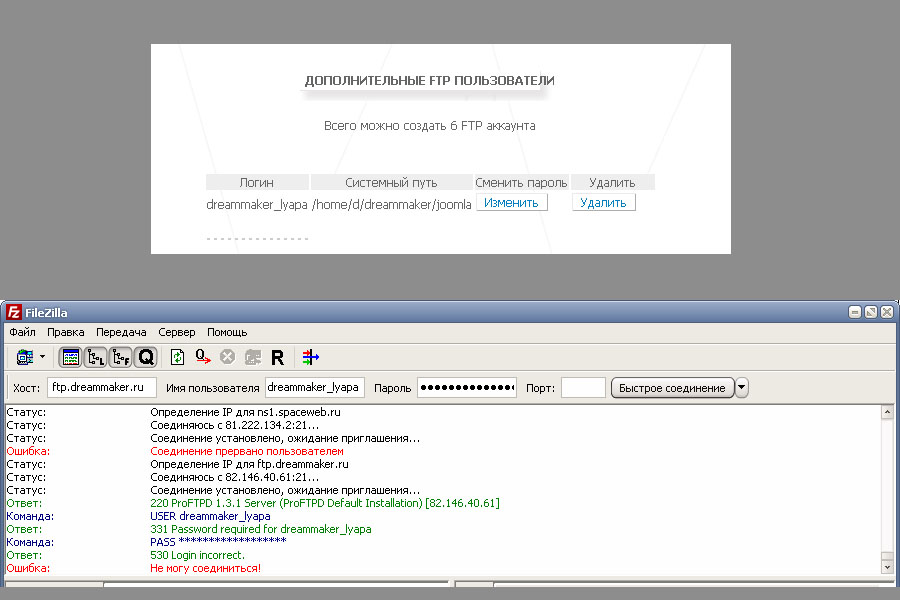Toggle the remote directory tree view
Screen dimensions: 900x600
click(x=121, y=357)
